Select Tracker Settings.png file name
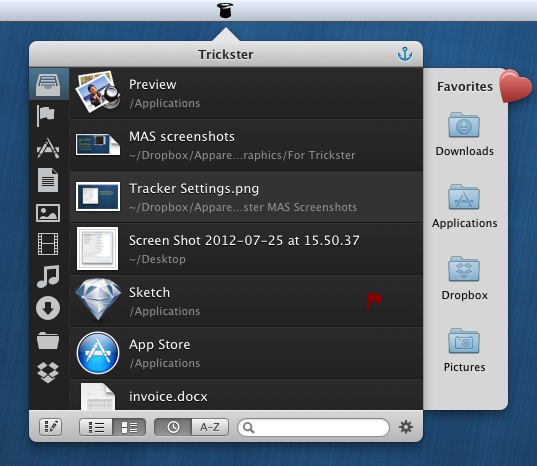This screenshot has height=466, width=537. (x=194, y=189)
